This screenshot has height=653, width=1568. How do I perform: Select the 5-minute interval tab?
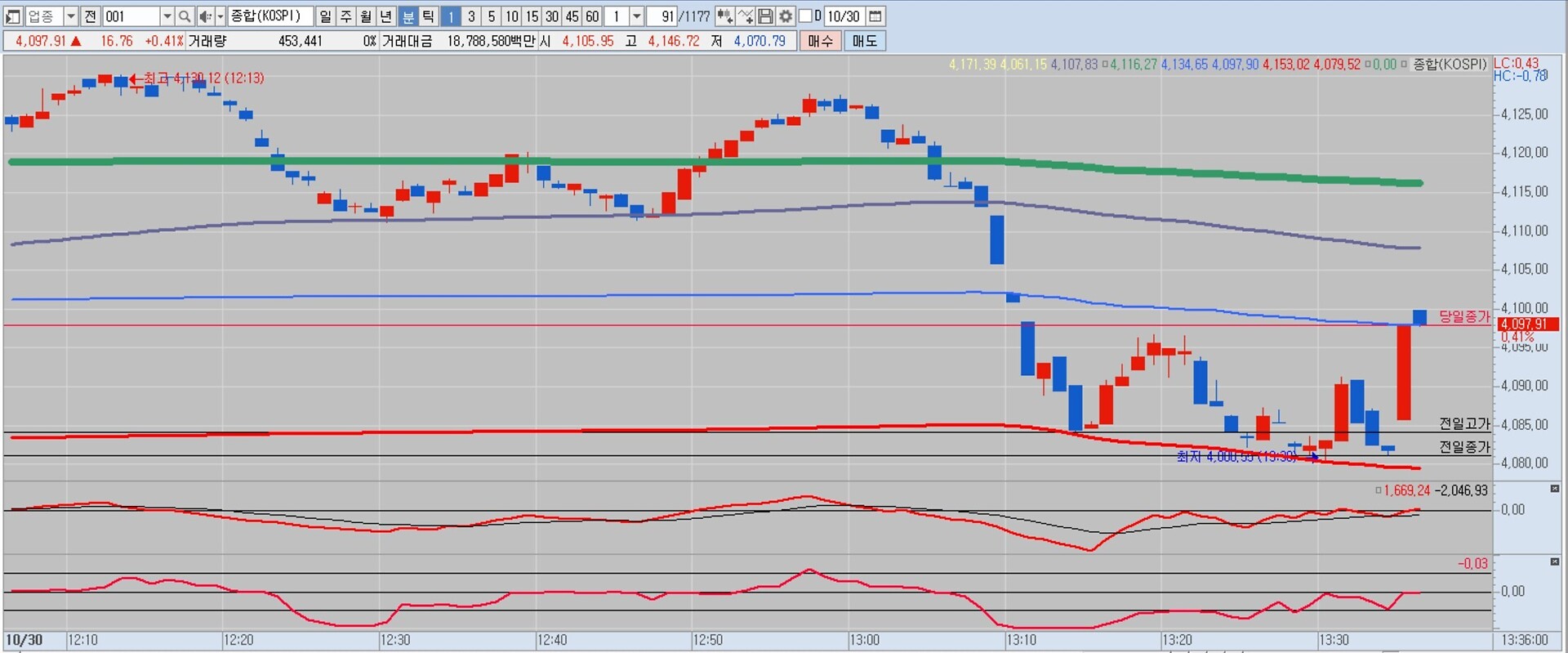point(492,16)
